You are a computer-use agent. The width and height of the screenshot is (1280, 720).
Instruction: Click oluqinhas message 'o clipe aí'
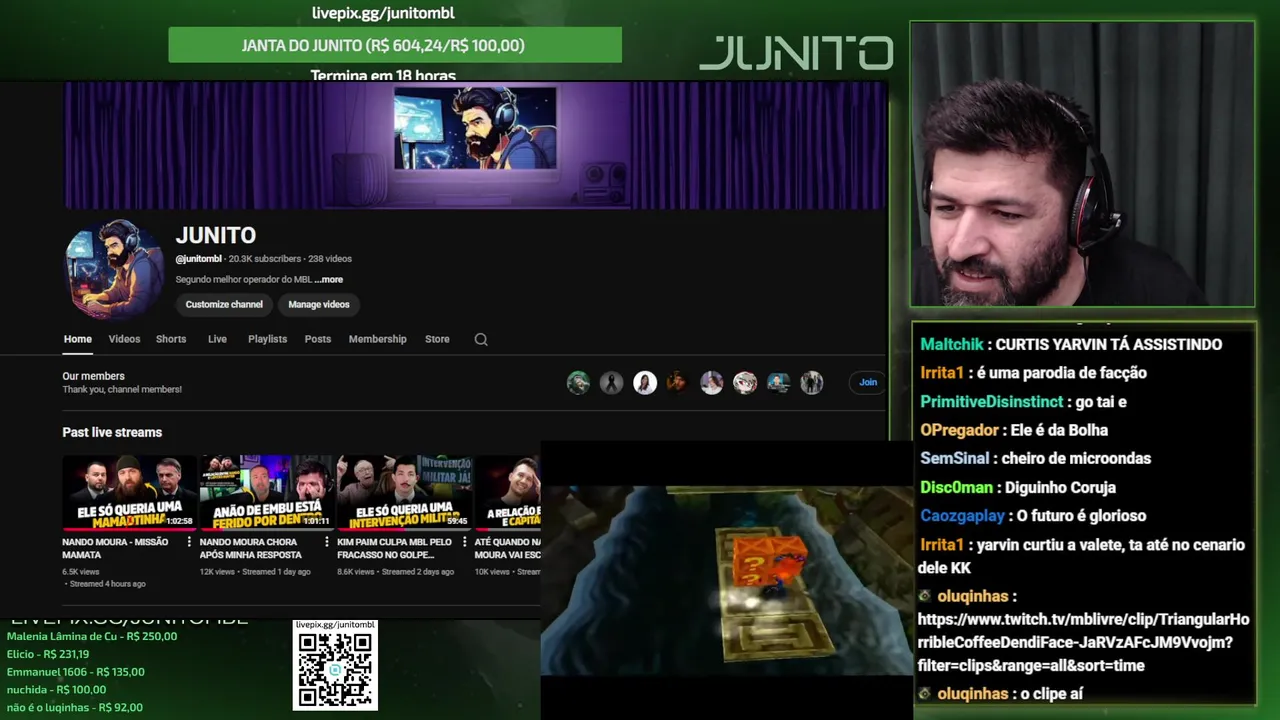(x=1000, y=693)
